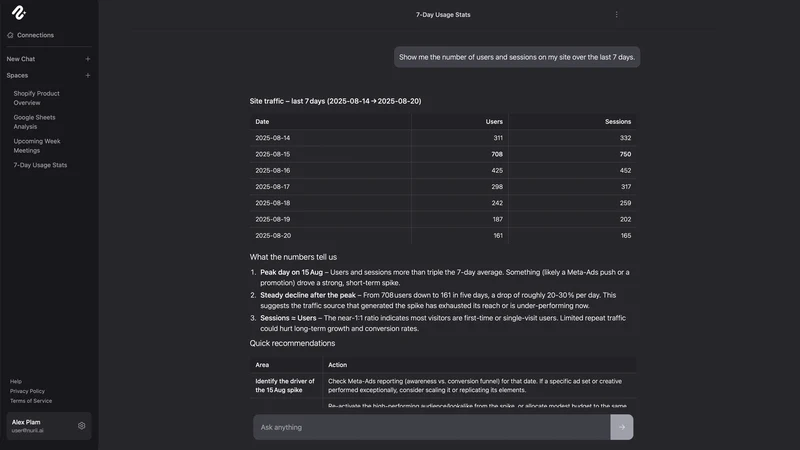Click the Nurii logo icon
The width and height of the screenshot is (800, 450).
click(19, 13)
